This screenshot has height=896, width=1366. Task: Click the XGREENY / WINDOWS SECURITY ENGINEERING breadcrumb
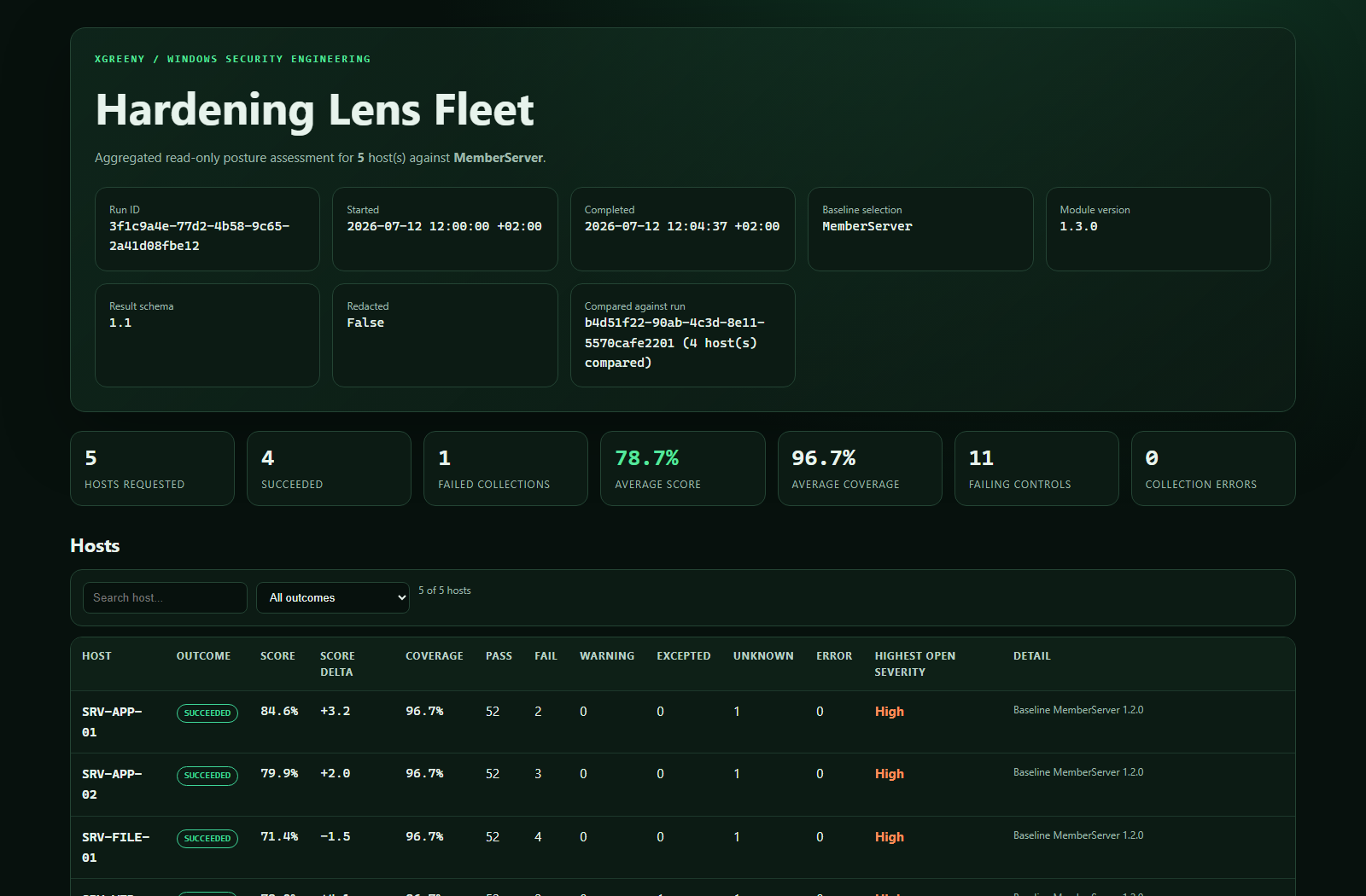coord(232,59)
